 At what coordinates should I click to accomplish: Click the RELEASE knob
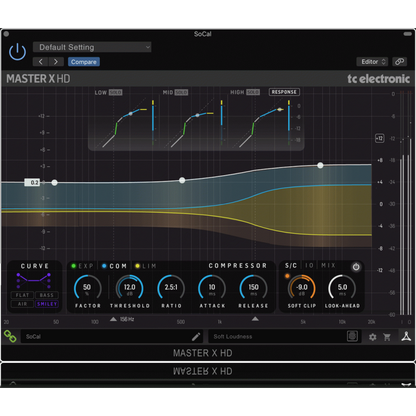click(253, 288)
